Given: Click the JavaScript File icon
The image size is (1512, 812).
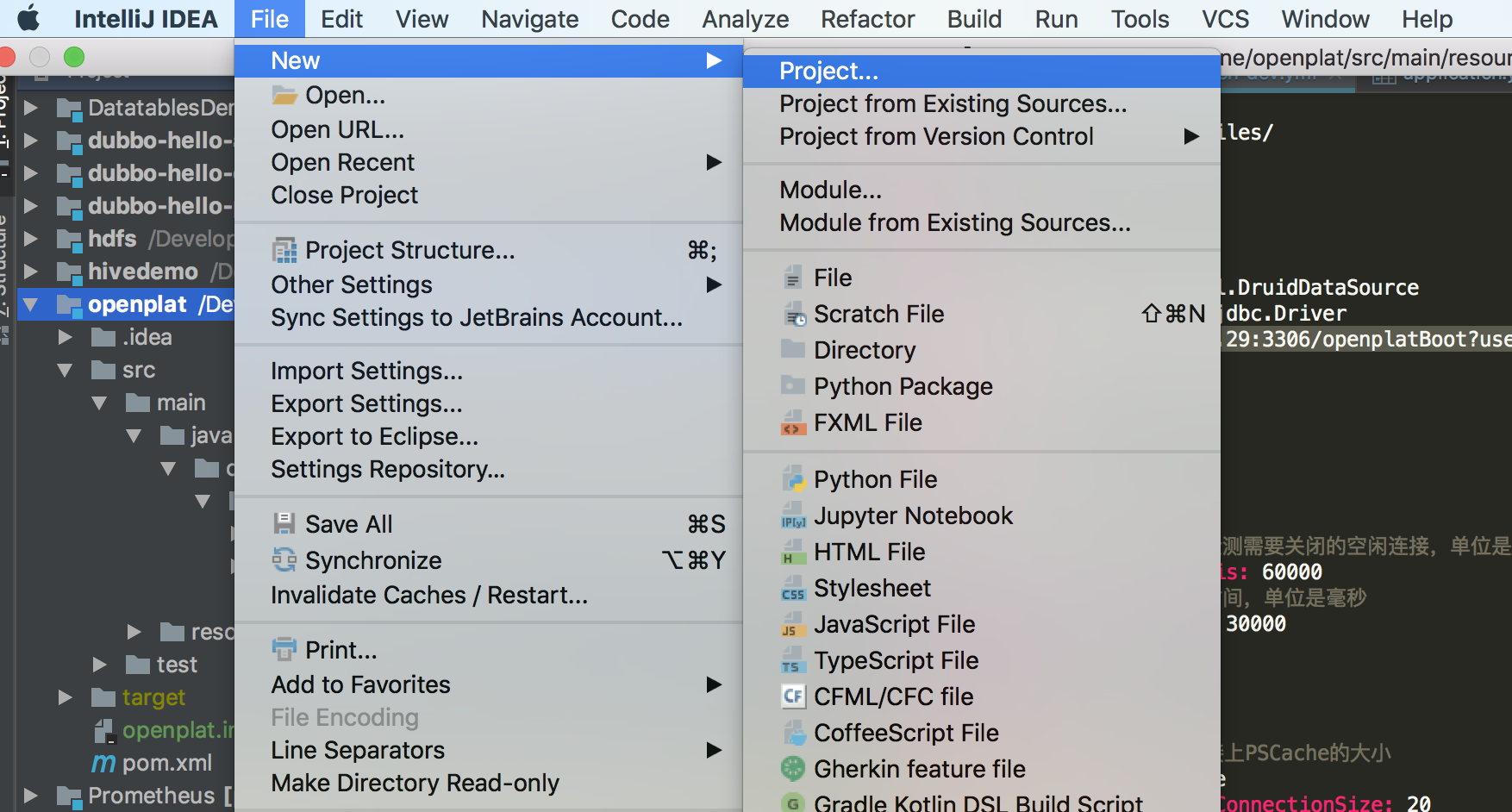Looking at the screenshot, I should 792,625.
